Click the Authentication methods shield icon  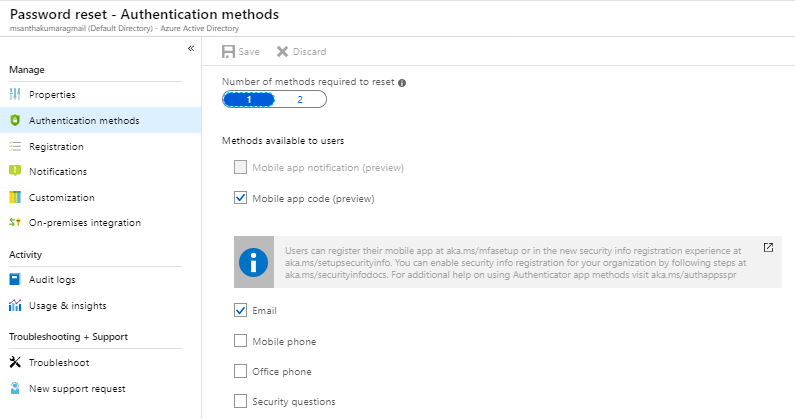coord(15,120)
